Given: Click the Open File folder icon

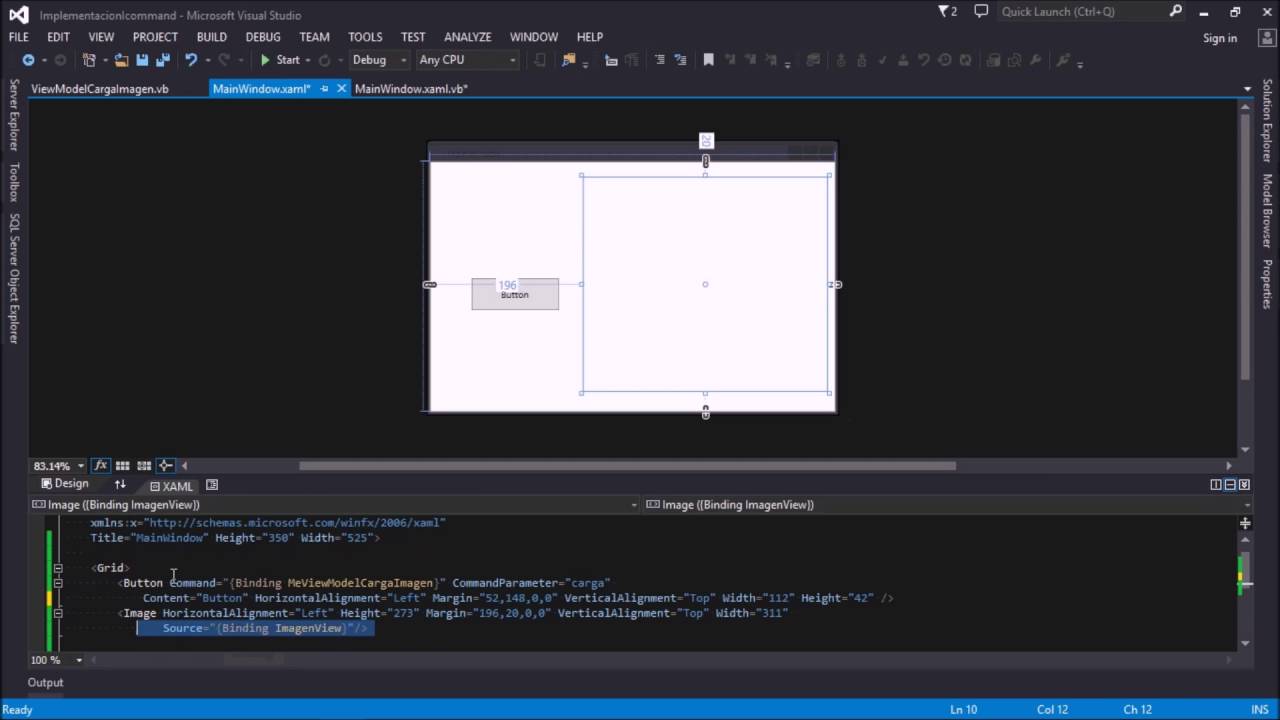Looking at the screenshot, I should point(122,60).
